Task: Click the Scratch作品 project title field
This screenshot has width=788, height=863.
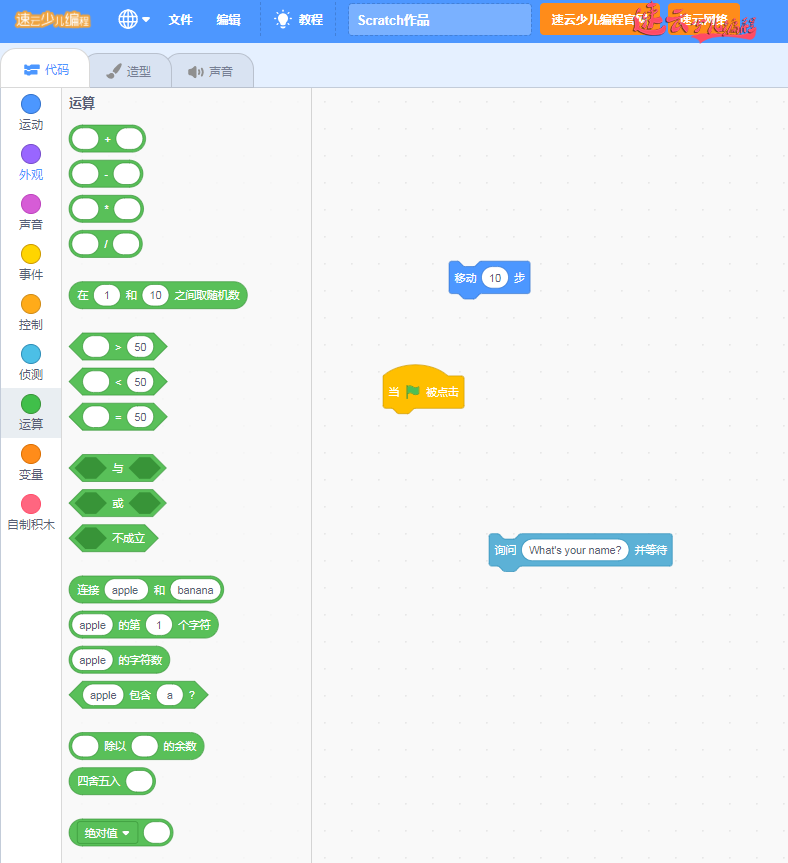Action: [439, 19]
